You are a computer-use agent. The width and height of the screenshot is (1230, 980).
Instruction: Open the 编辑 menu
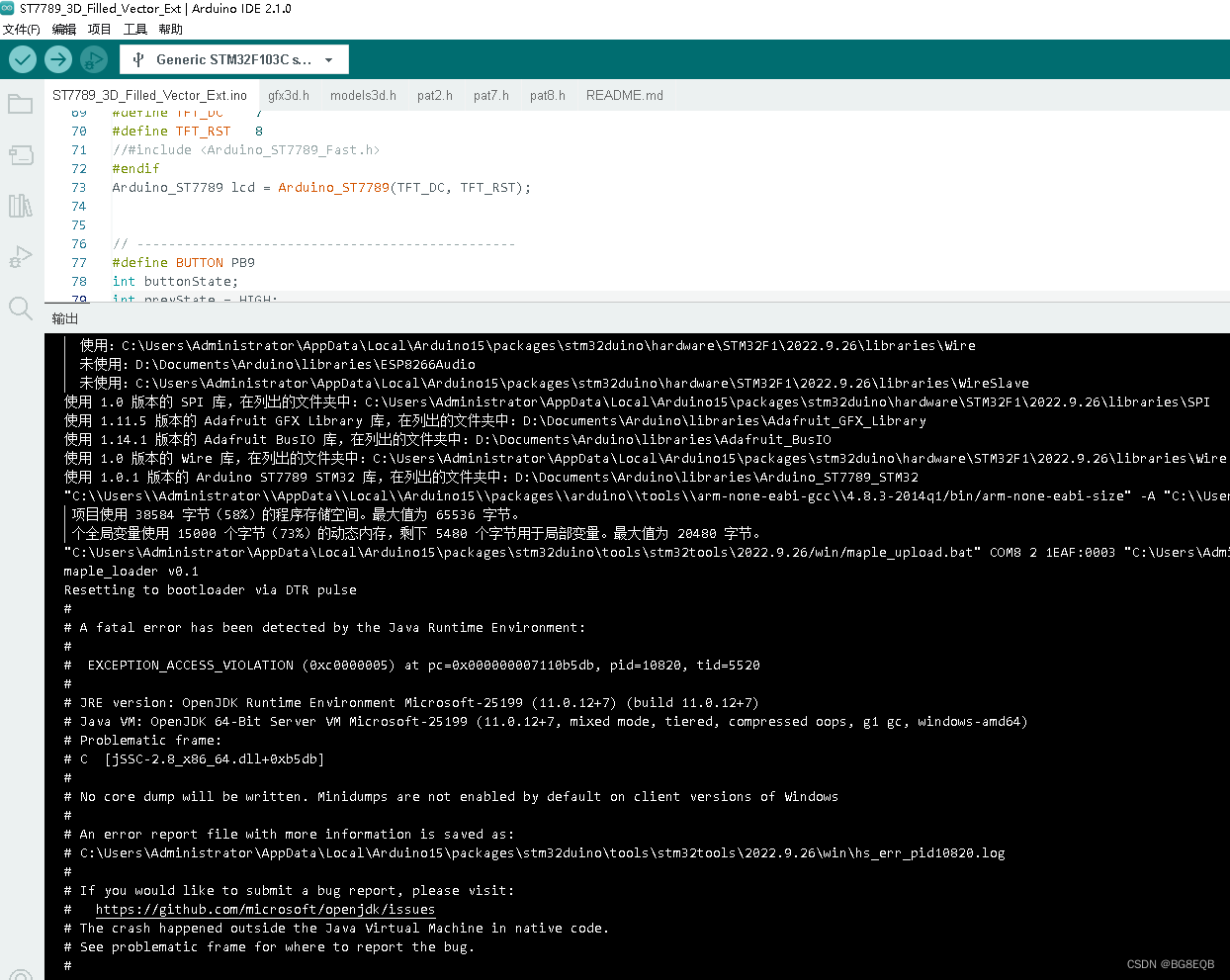[64, 30]
